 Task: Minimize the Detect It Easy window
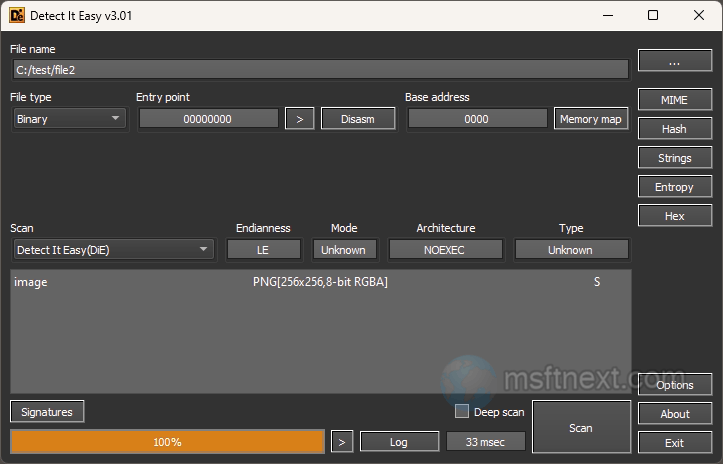click(x=608, y=16)
